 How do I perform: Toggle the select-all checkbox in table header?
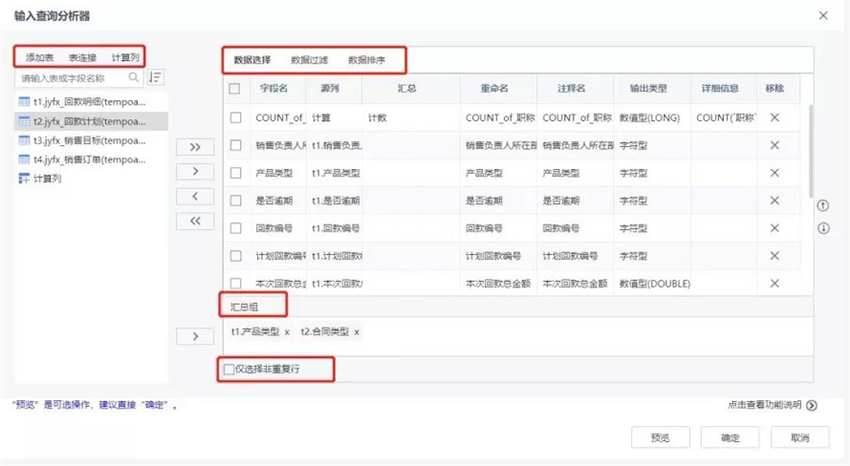pos(235,88)
